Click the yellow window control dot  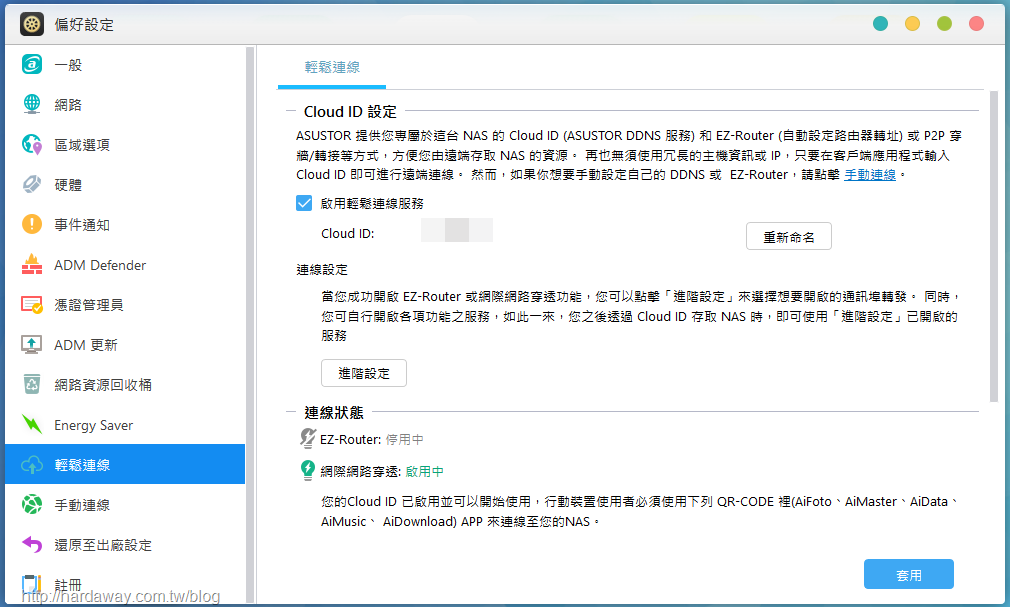point(912,24)
